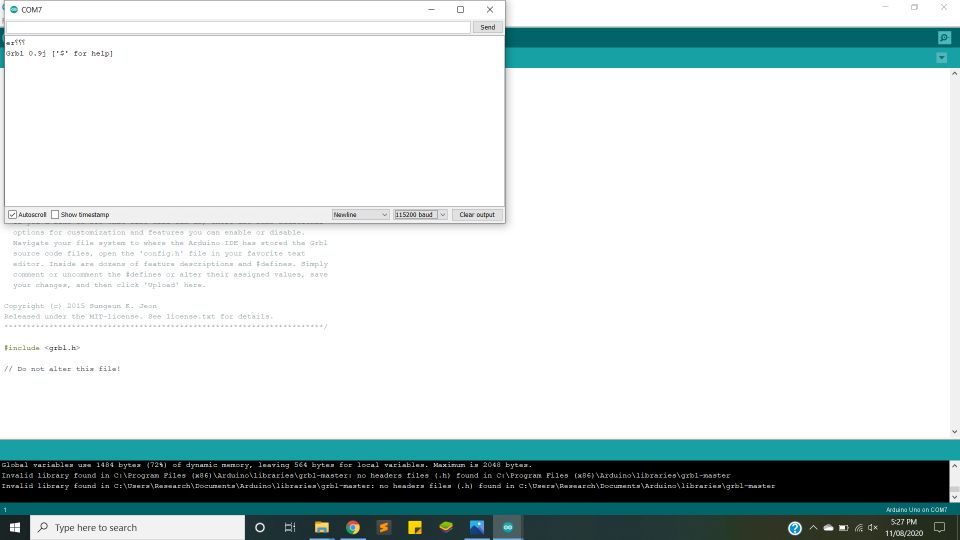
Task: Click the blue help question mark tray icon
Action: click(795, 528)
